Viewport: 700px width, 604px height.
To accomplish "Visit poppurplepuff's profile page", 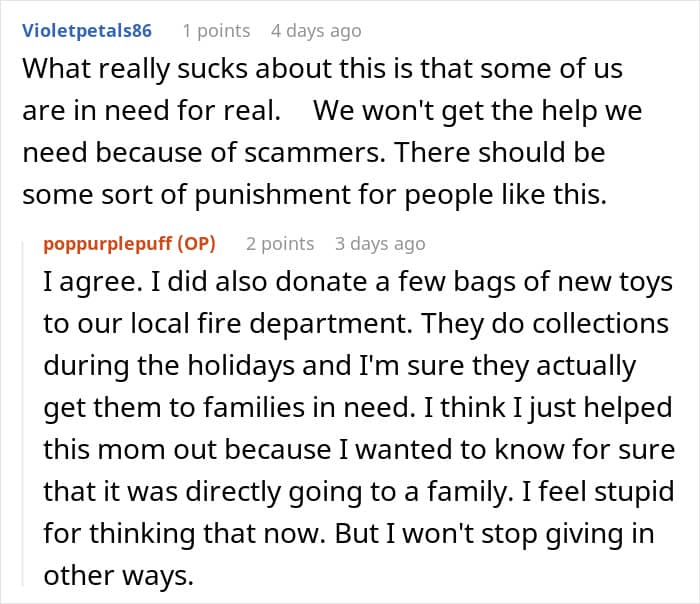I will coord(108,244).
